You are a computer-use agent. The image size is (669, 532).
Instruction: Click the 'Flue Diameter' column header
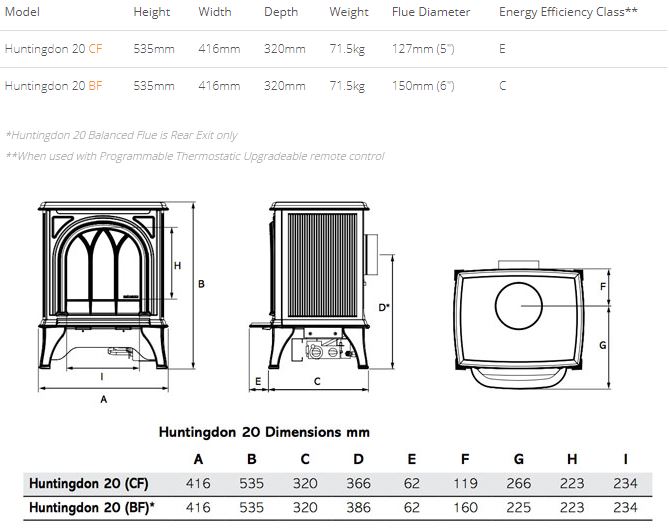point(431,12)
